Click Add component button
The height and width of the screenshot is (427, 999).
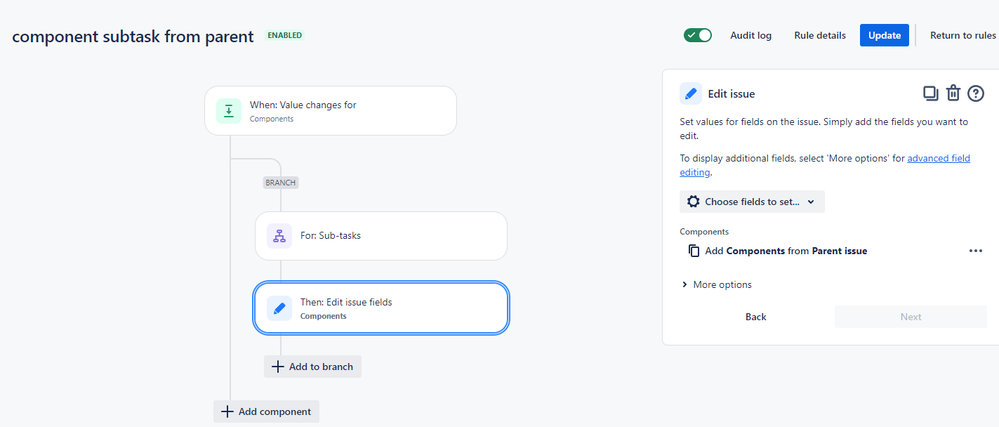pyautogui.click(x=266, y=411)
